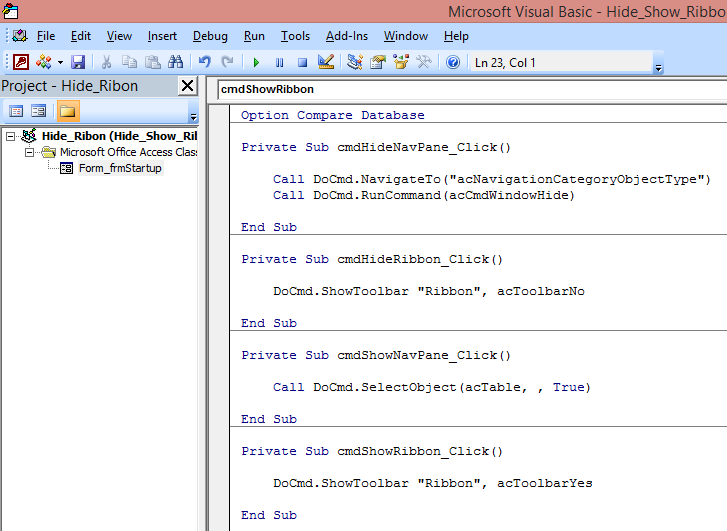Click the main toolbar drag handle

coord(7,62)
